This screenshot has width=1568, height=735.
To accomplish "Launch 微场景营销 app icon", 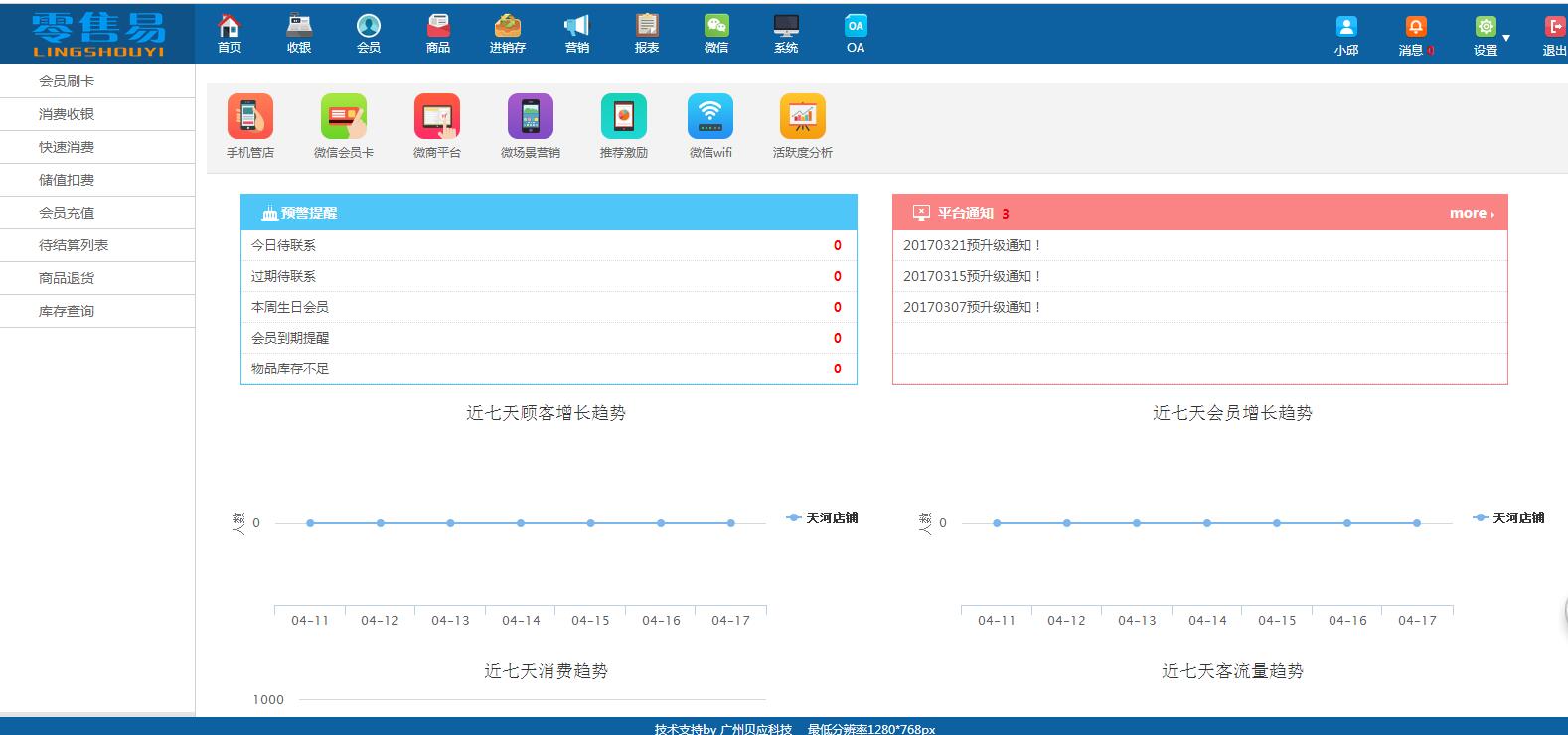I will 531,116.
